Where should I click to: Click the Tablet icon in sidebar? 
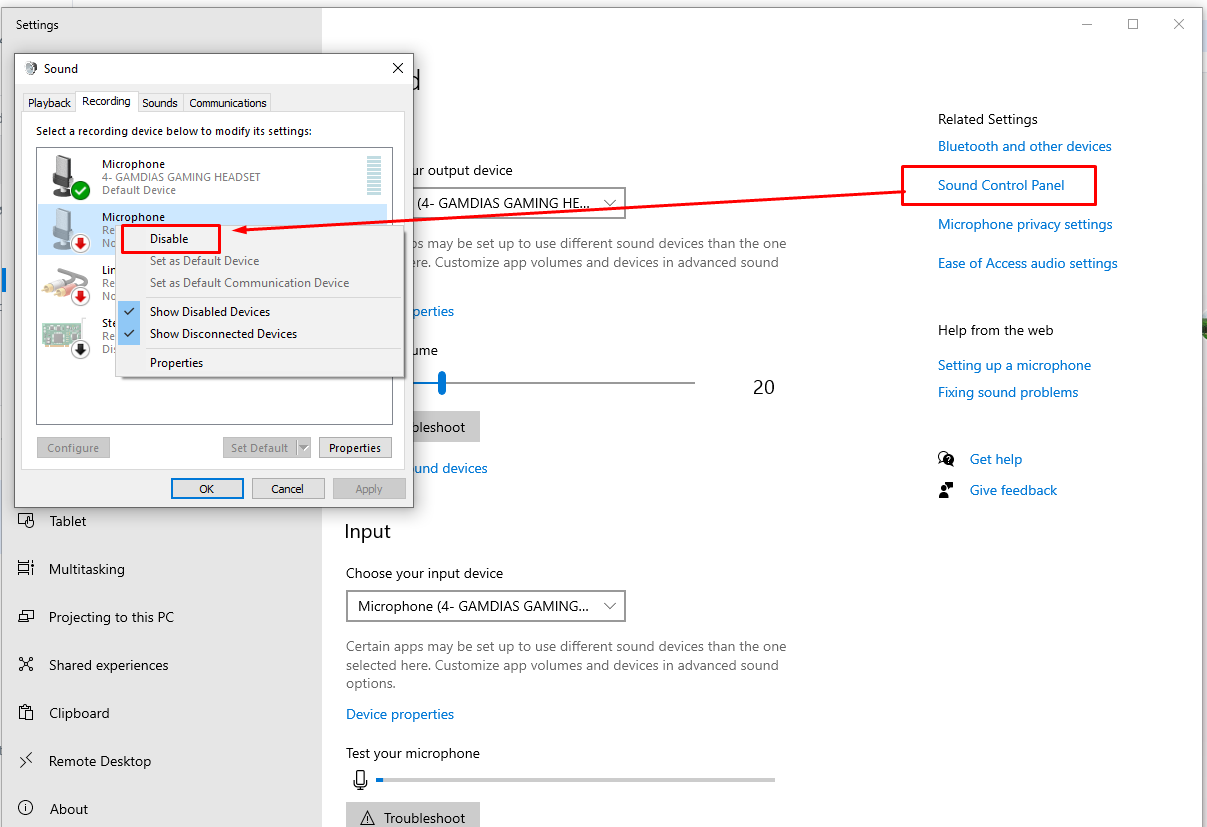(26, 521)
